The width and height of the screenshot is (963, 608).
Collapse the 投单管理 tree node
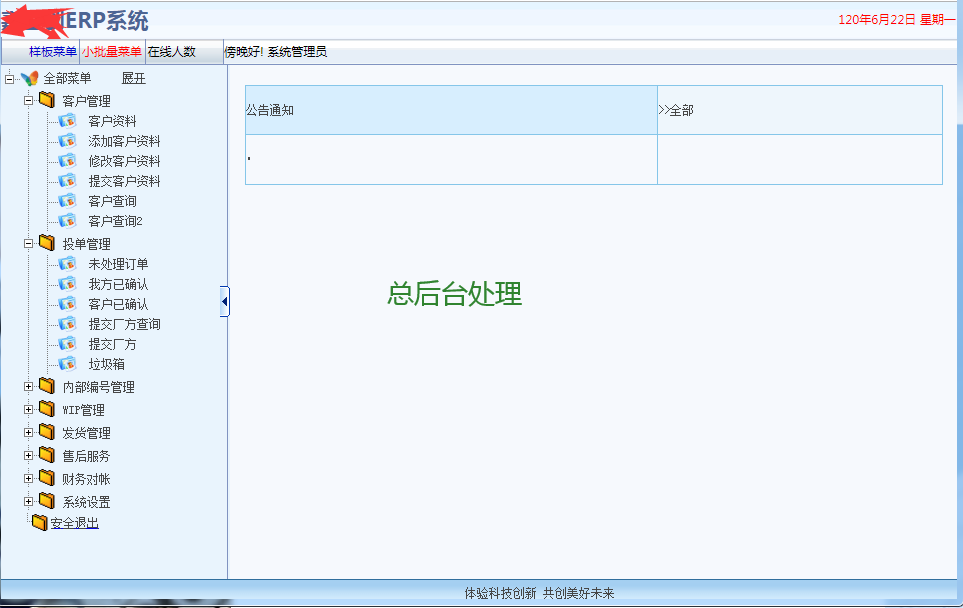coord(29,243)
